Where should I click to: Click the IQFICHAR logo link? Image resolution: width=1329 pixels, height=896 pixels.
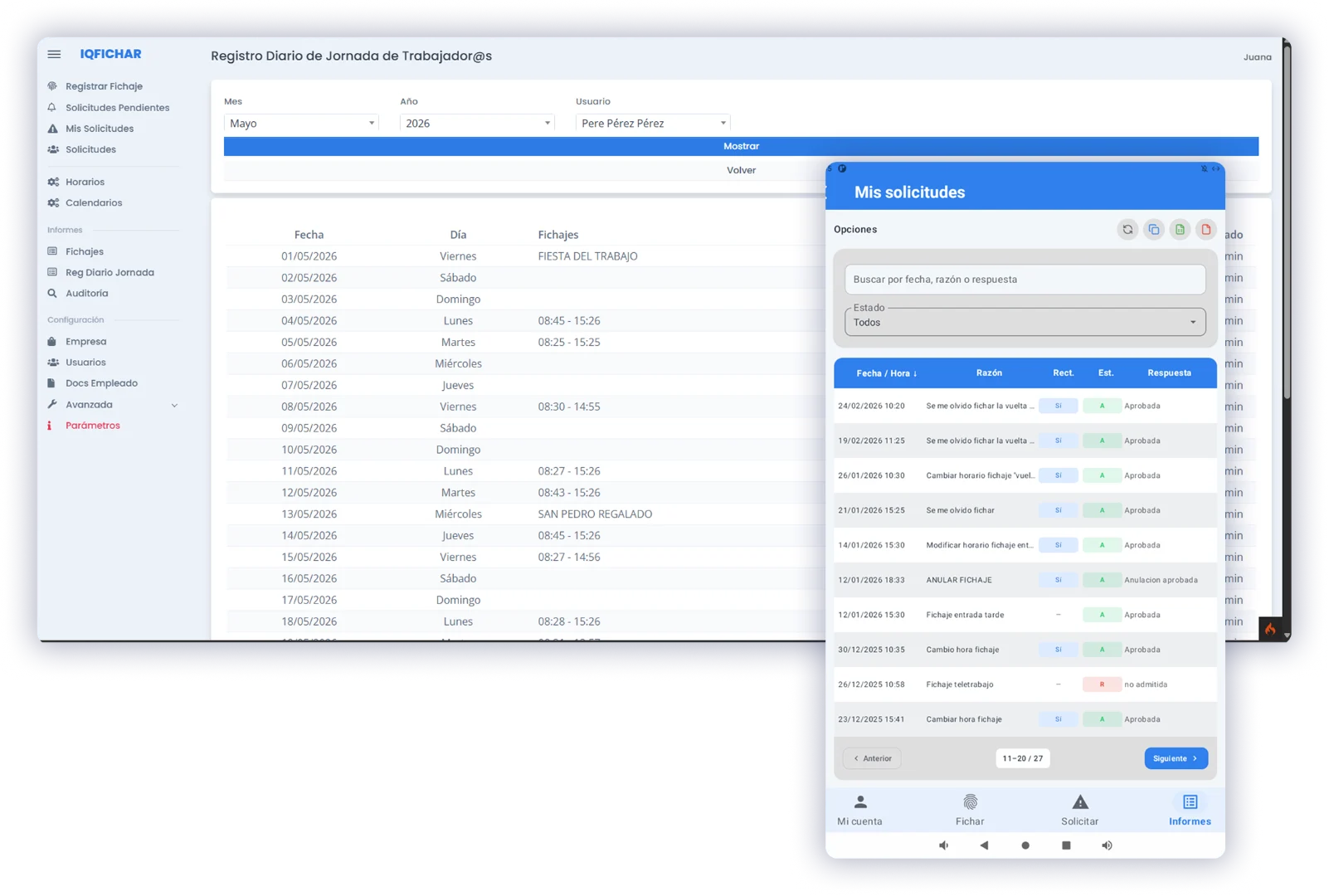point(110,54)
